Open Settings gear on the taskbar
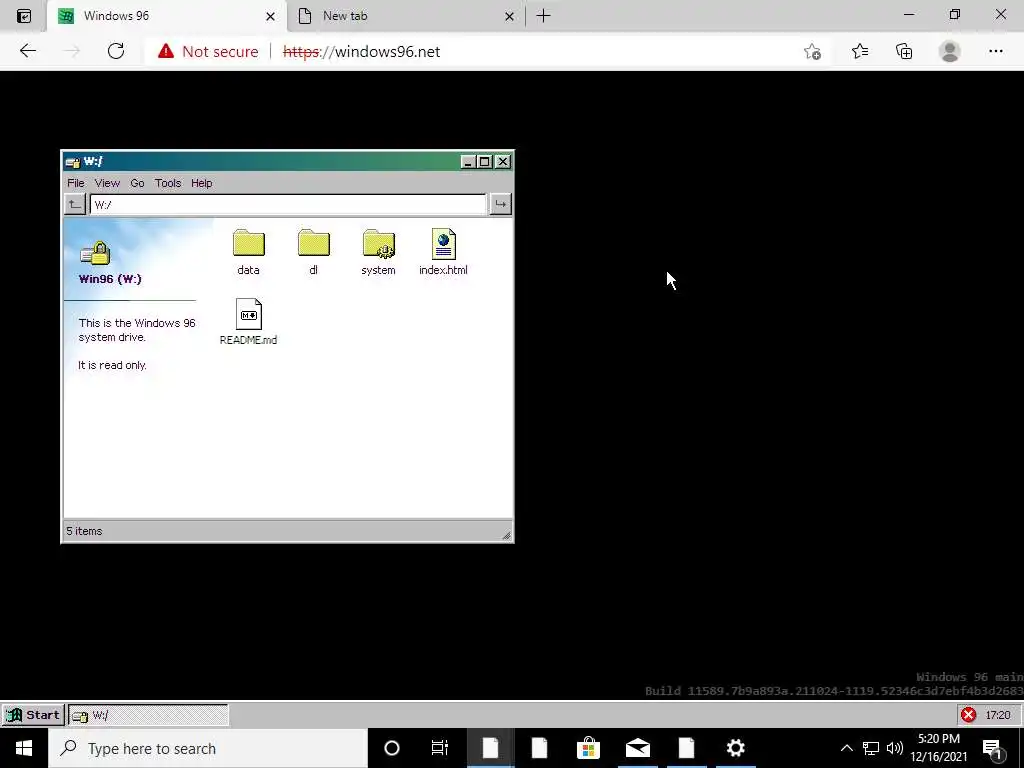Image resolution: width=1024 pixels, height=768 pixels. 735,748
